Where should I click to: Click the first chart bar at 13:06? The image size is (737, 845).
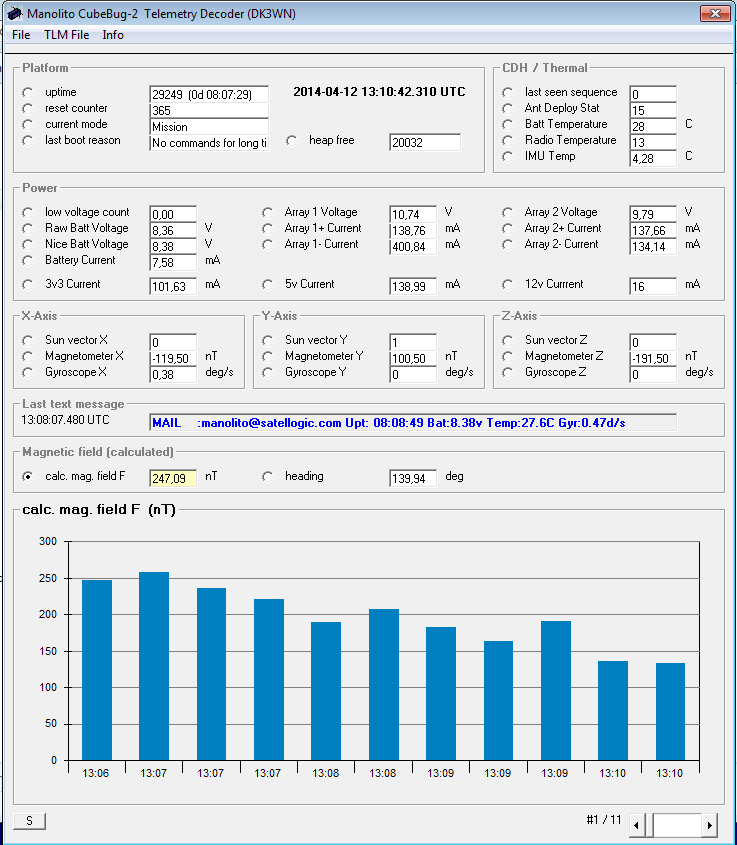tap(97, 670)
